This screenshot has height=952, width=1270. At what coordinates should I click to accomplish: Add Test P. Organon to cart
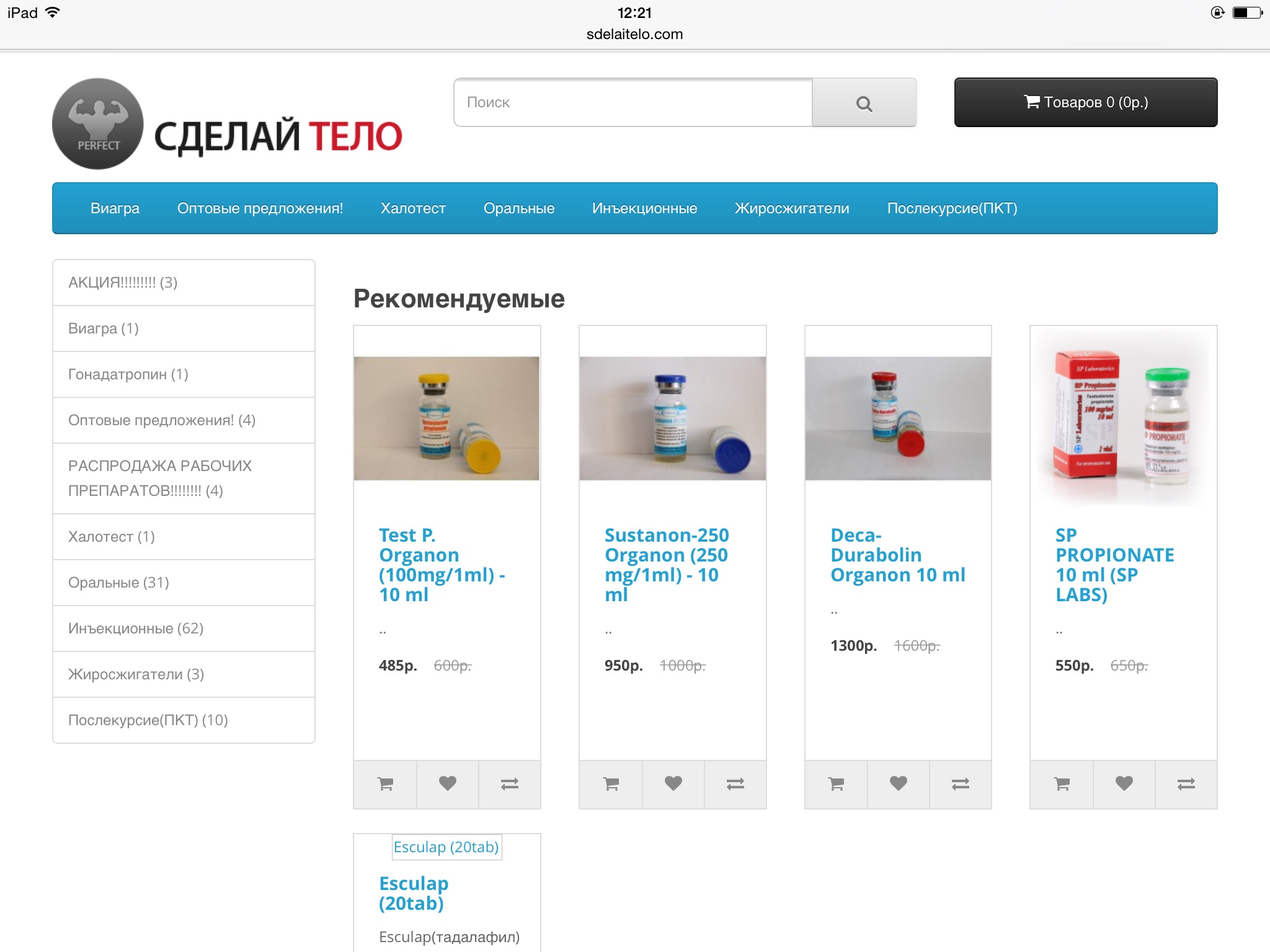[x=386, y=784]
